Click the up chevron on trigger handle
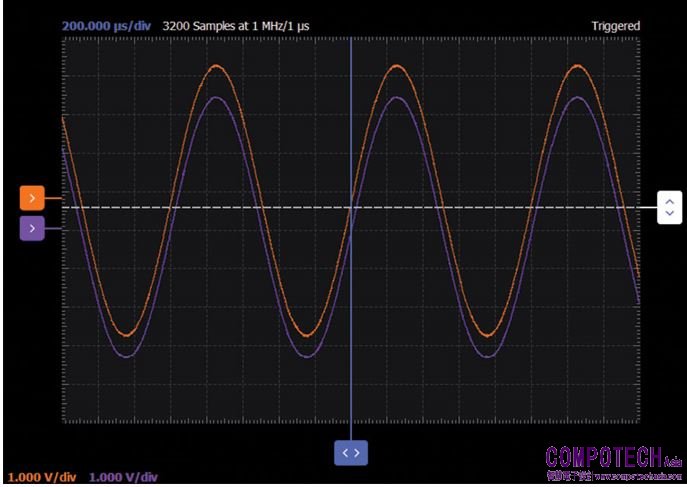 (669, 201)
